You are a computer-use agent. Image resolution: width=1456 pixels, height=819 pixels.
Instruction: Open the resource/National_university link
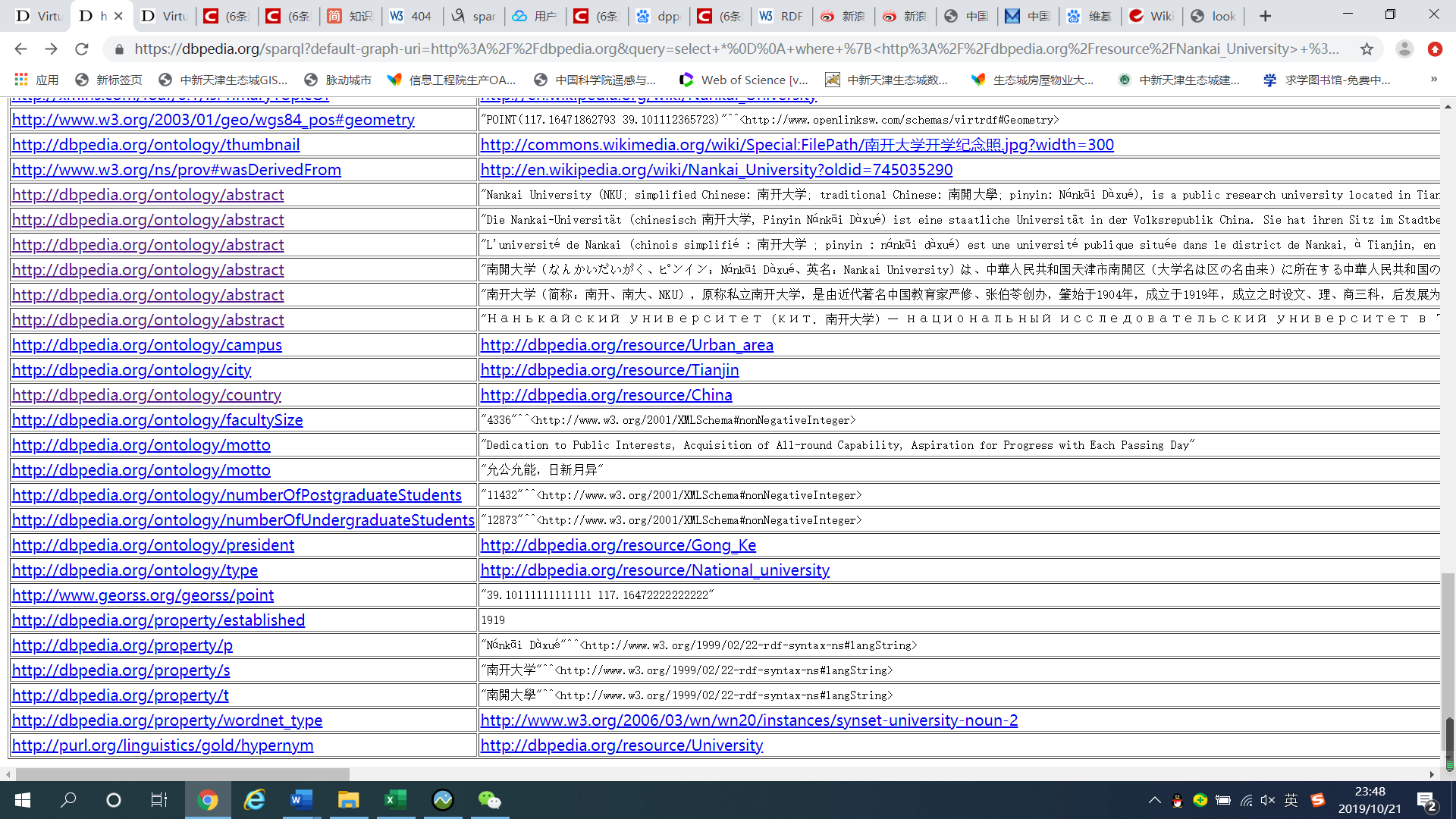pyautogui.click(x=655, y=570)
